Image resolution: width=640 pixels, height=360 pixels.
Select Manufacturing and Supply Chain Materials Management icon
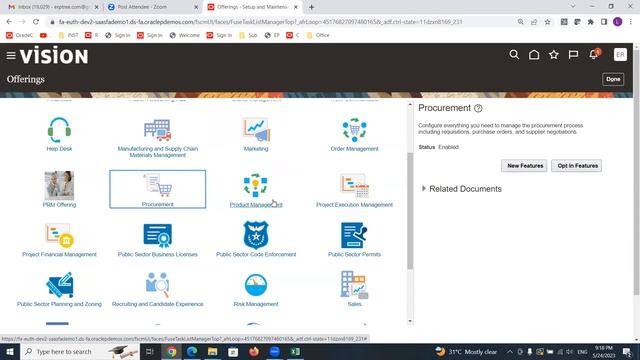pos(158,130)
